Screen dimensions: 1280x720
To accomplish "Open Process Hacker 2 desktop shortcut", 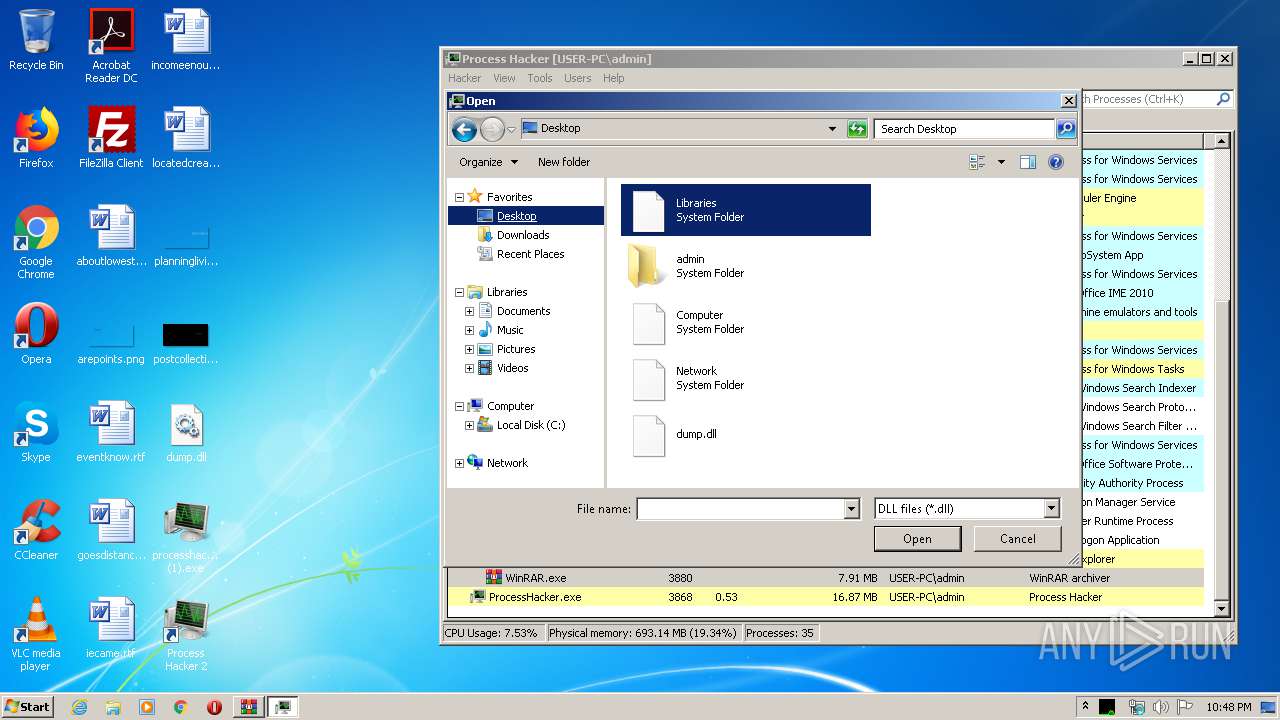I will pos(186,634).
